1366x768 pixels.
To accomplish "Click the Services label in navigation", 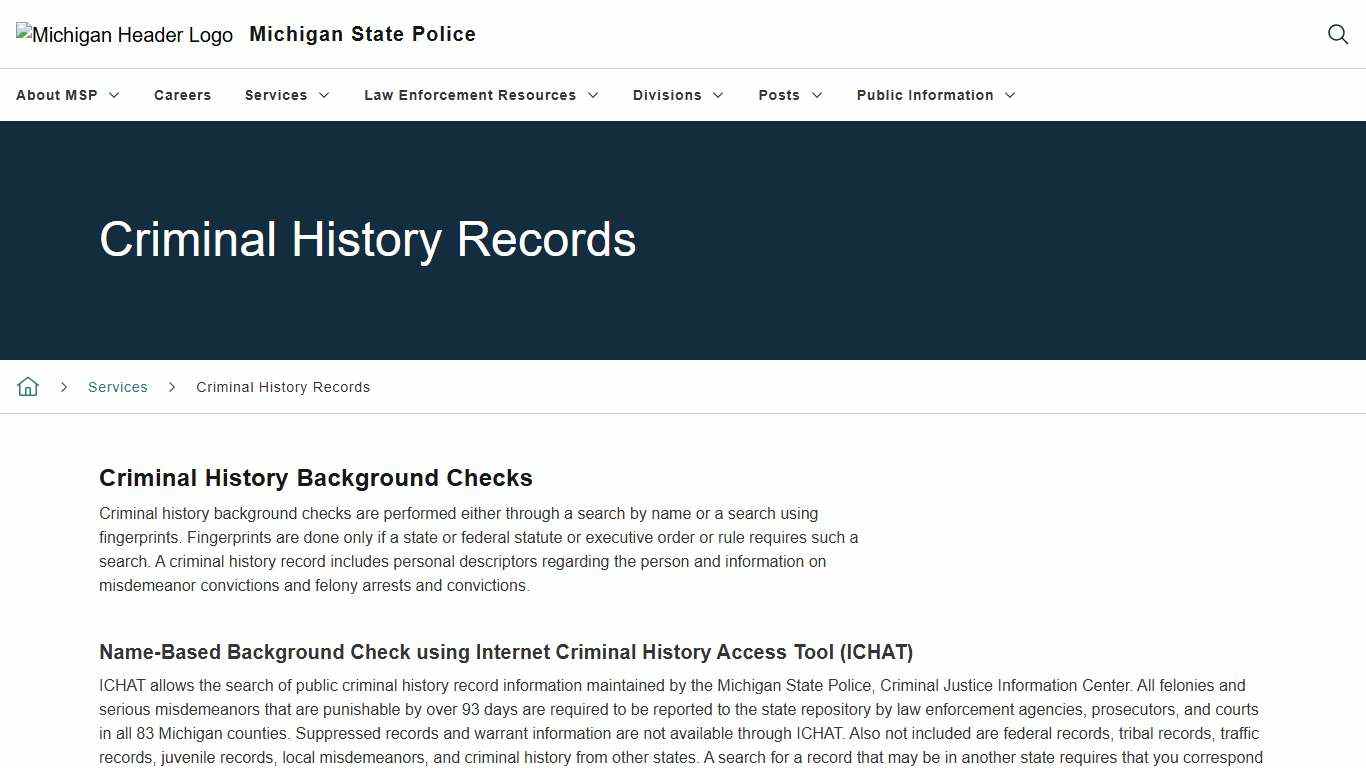I will 275,95.
